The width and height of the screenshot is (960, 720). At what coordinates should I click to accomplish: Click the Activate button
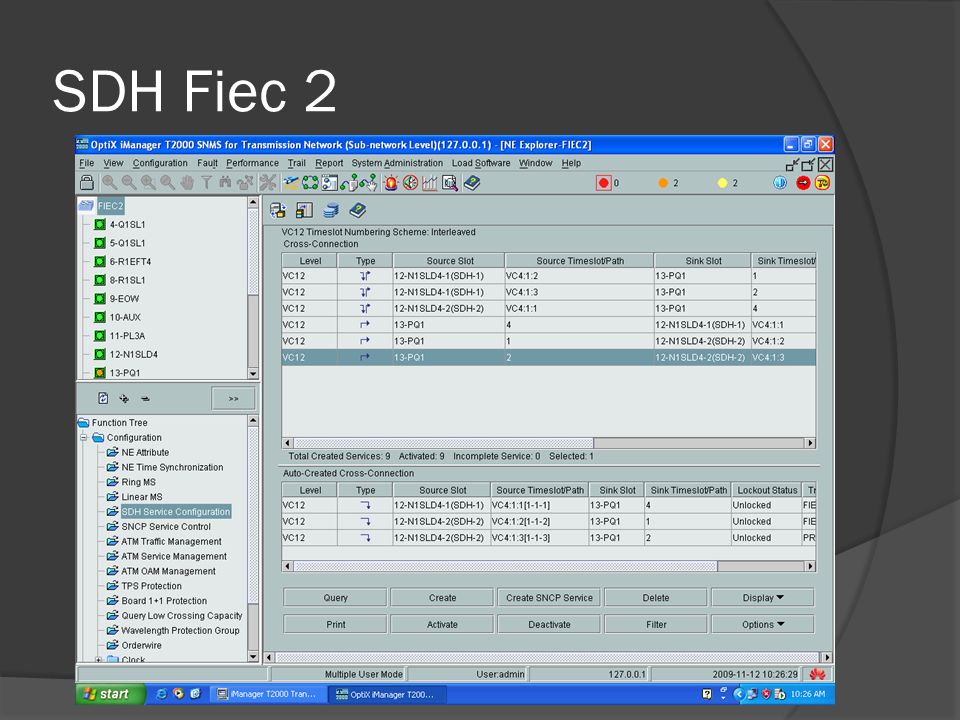442,624
